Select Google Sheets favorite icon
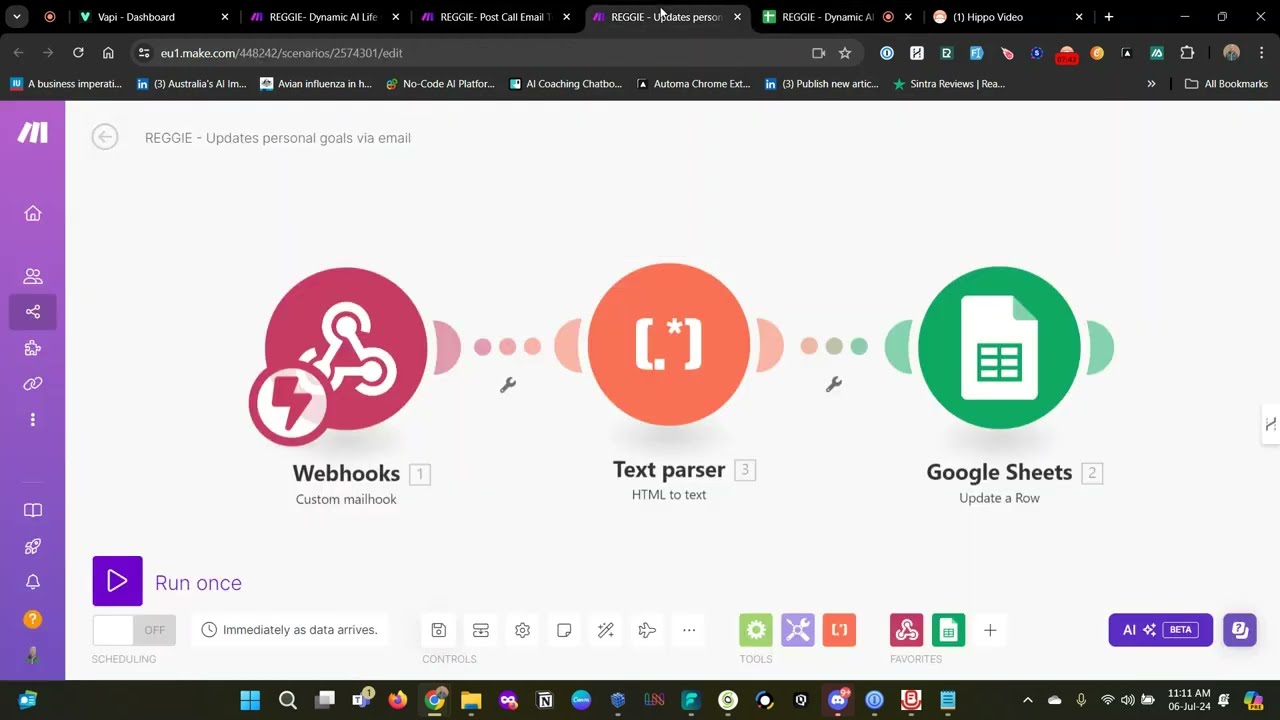The height and width of the screenshot is (720, 1280). (x=949, y=630)
